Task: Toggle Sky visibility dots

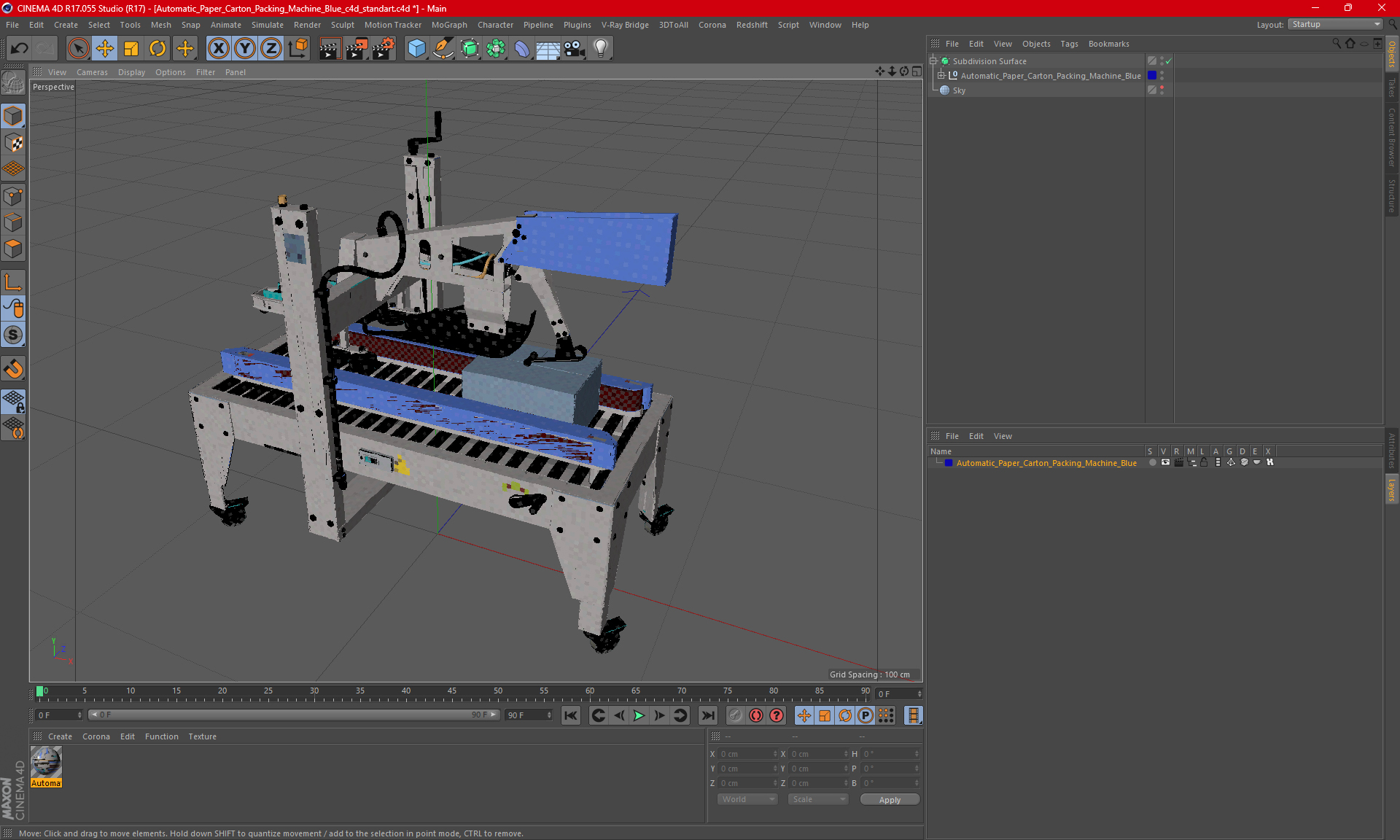Action: pos(1162,90)
